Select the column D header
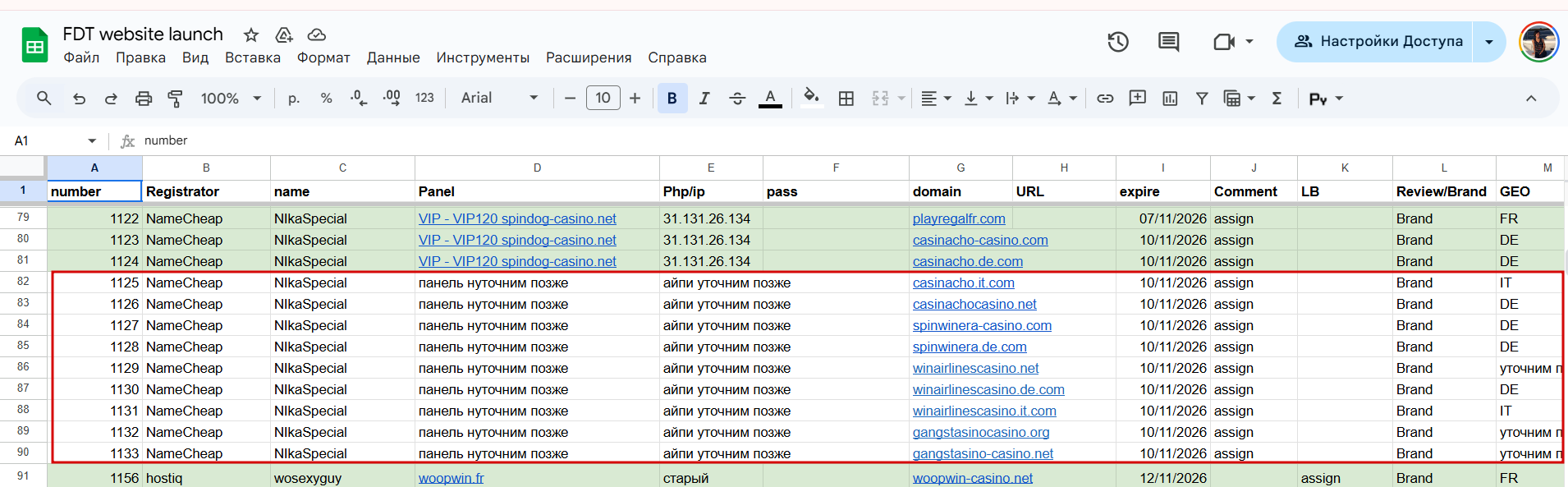1568x487 pixels. click(x=537, y=168)
